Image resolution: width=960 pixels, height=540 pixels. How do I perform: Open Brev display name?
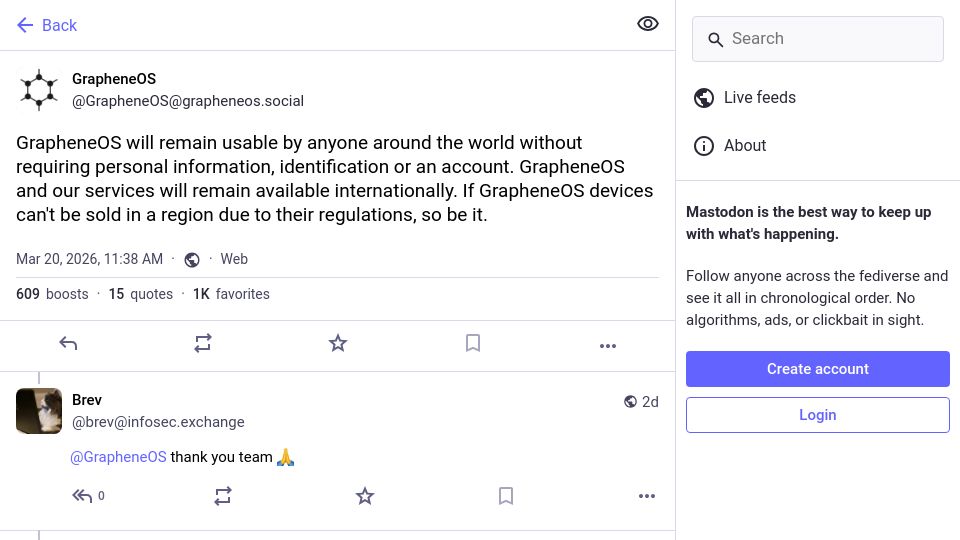click(87, 400)
